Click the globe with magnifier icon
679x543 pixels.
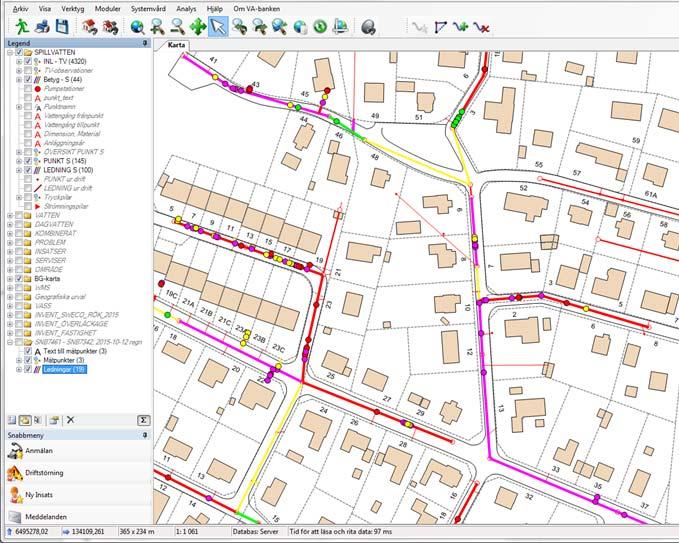point(137,27)
